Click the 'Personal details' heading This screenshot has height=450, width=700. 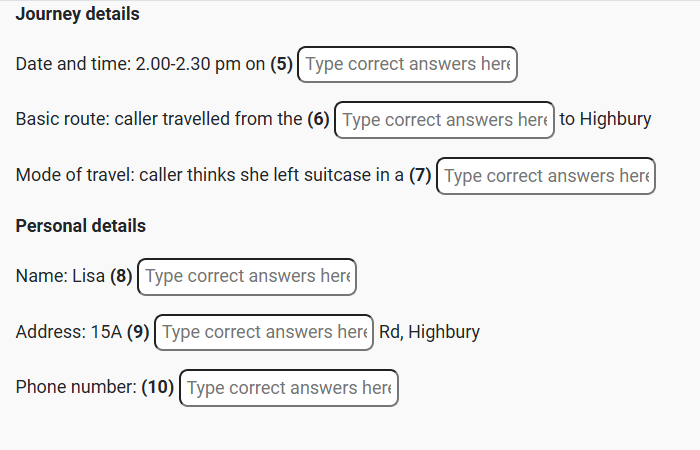click(x=81, y=226)
